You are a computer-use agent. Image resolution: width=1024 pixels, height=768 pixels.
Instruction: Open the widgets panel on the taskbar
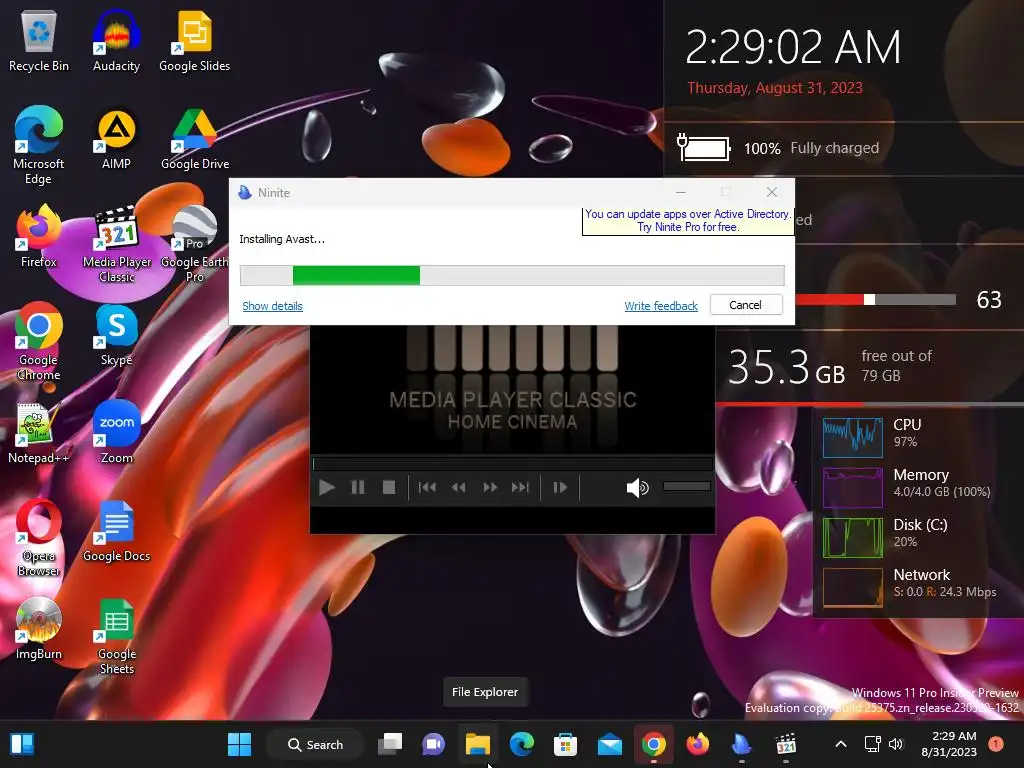point(22,744)
